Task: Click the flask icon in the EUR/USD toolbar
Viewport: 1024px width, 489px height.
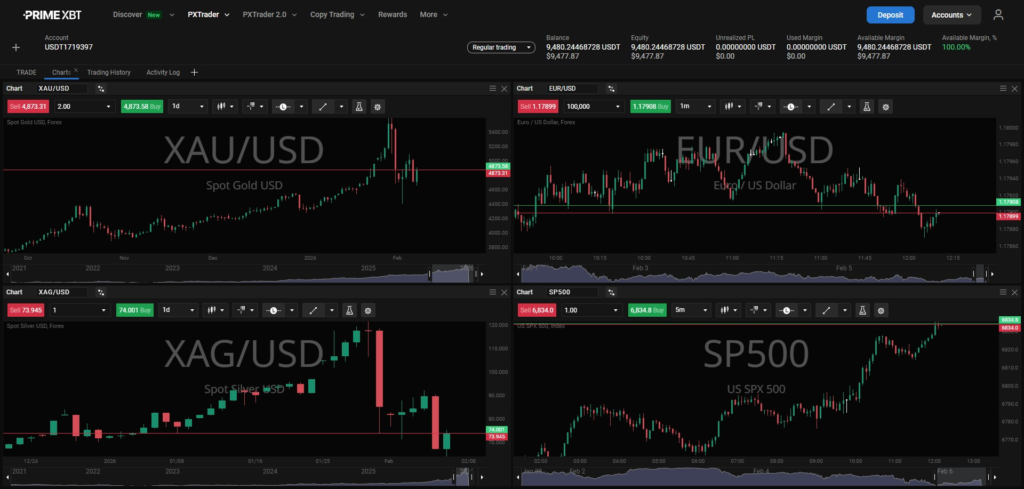Action: pyautogui.click(x=866, y=106)
